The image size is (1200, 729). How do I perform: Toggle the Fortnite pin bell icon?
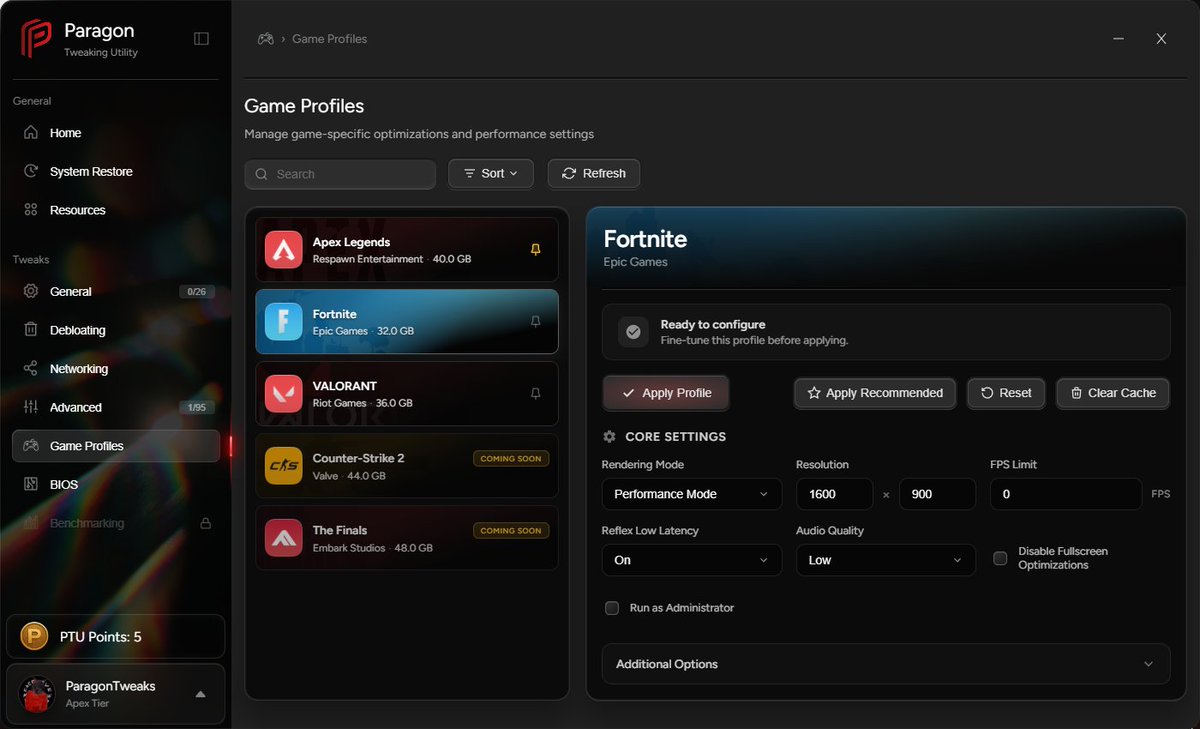pyautogui.click(x=535, y=322)
